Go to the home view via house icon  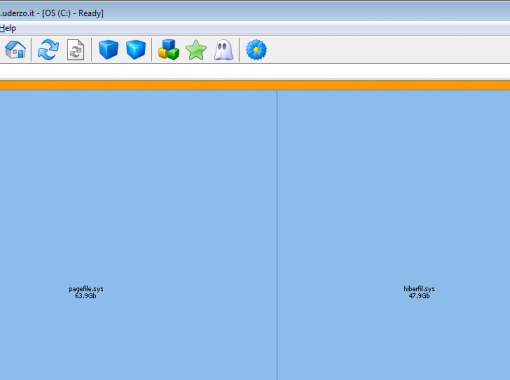(15, 50)
